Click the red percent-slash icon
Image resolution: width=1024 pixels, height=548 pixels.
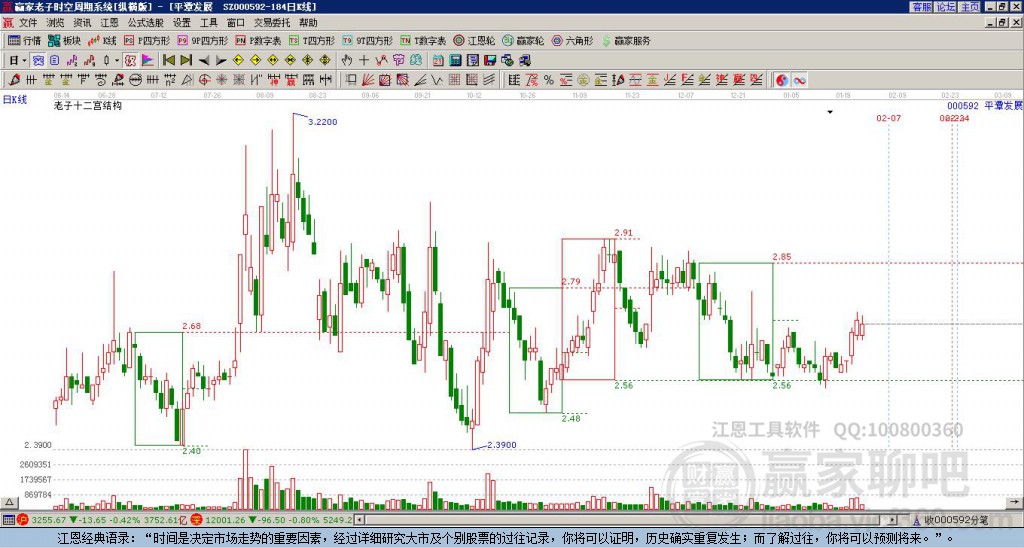tap(532, 80)
